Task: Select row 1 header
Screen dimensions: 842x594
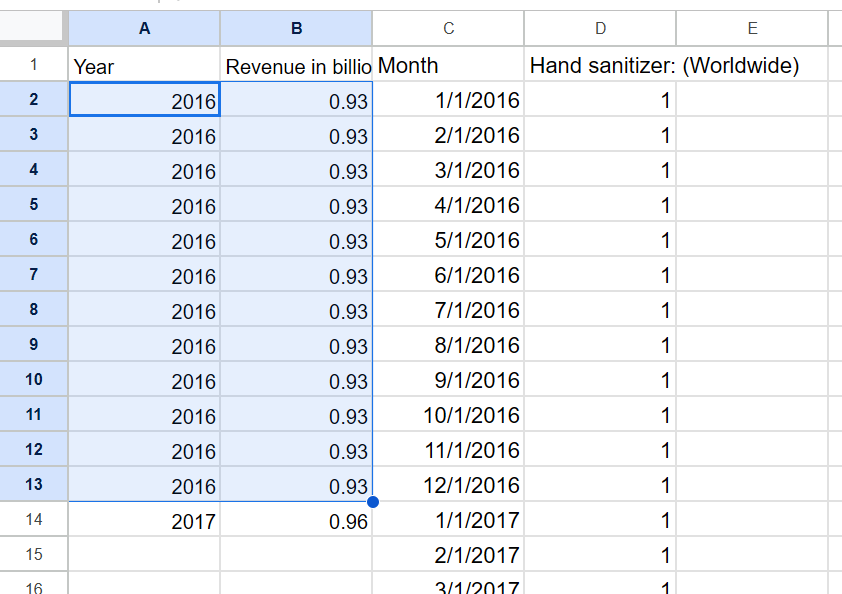Action: click(x=33, y=64)
